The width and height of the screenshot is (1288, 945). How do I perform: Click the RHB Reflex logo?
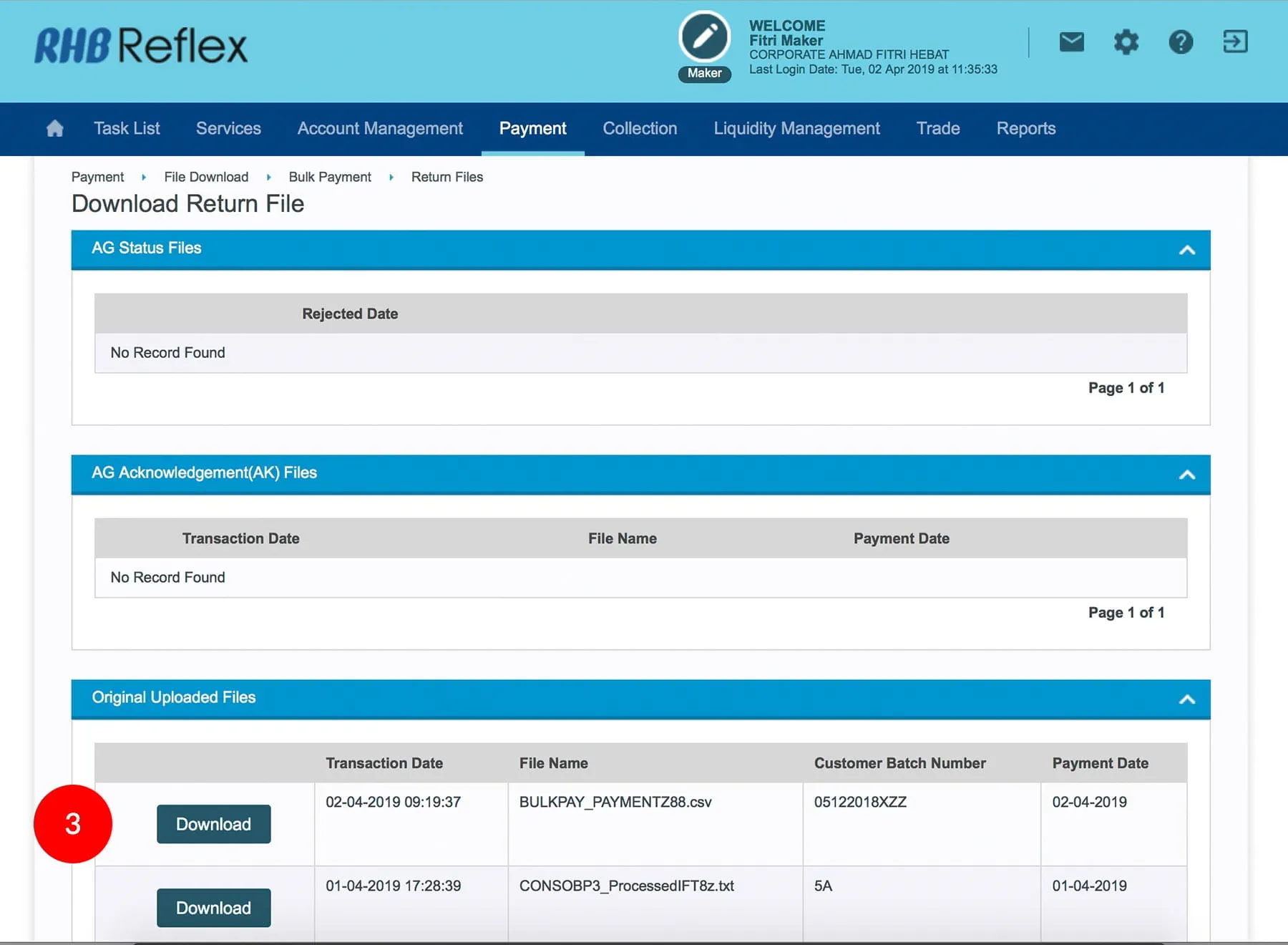(x=141, y=46)
